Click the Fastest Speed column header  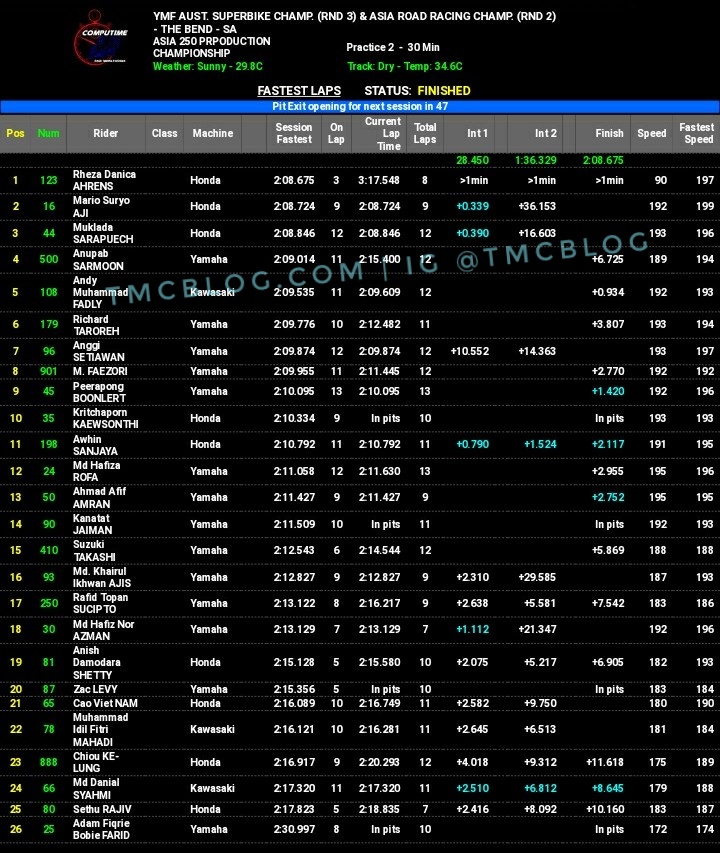[x=697, y=133]
